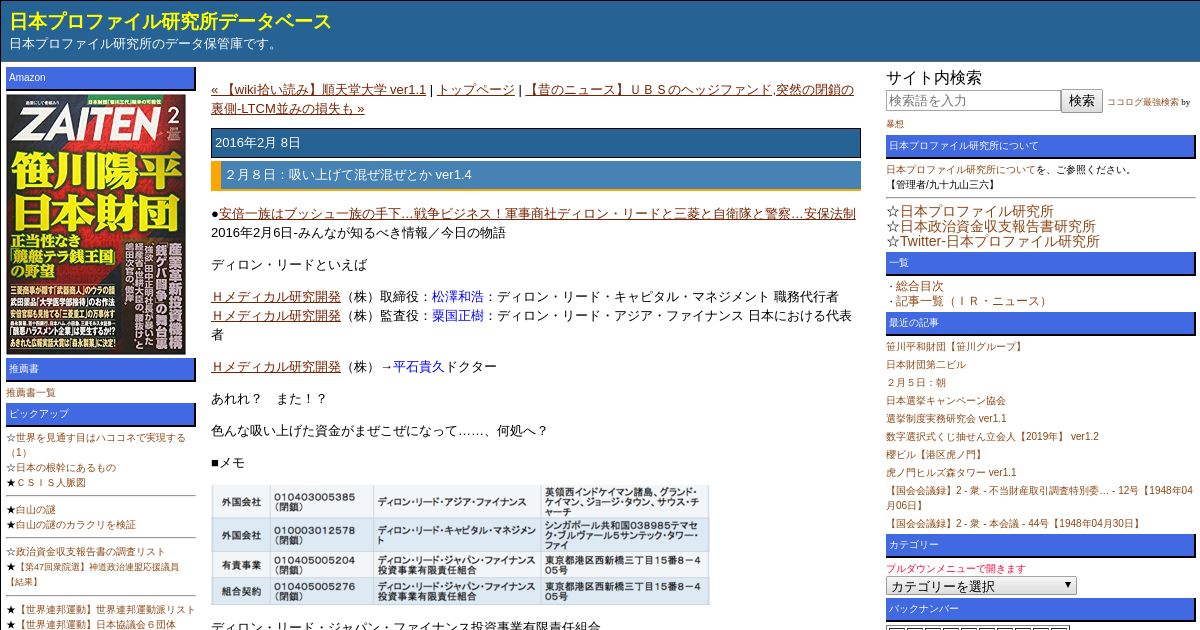Open recent article 櫻ビル【港区虎ノ門】
This screenshot has width=1200, height=630.
[x=935, y=454]
